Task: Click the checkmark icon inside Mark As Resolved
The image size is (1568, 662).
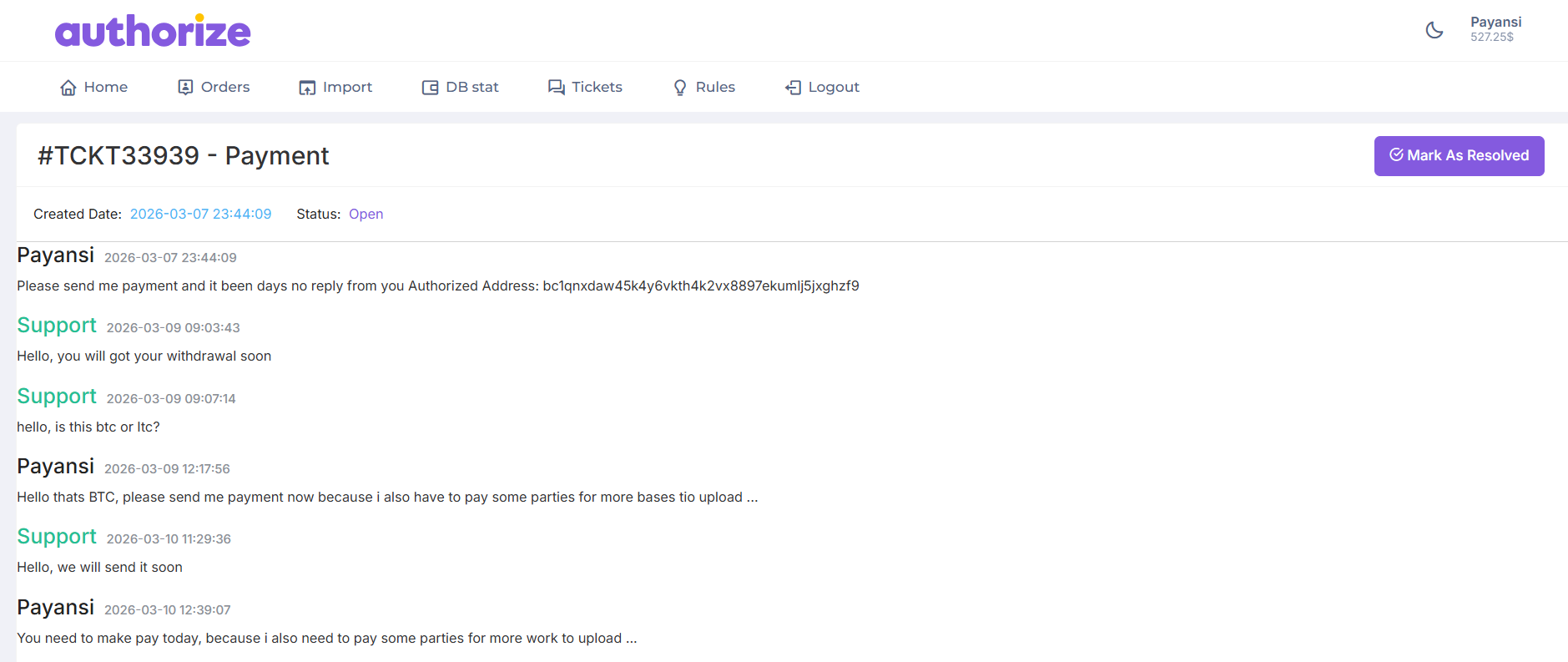Action: click(x=1395, y=155)
